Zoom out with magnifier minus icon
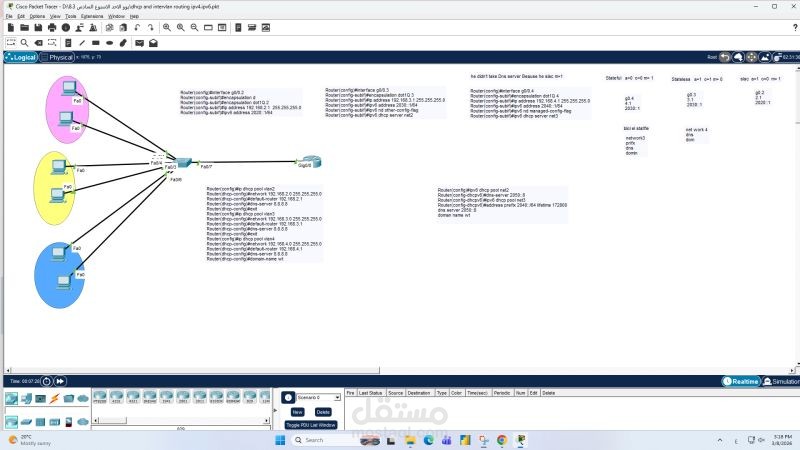800x450 pixels. 194,28
